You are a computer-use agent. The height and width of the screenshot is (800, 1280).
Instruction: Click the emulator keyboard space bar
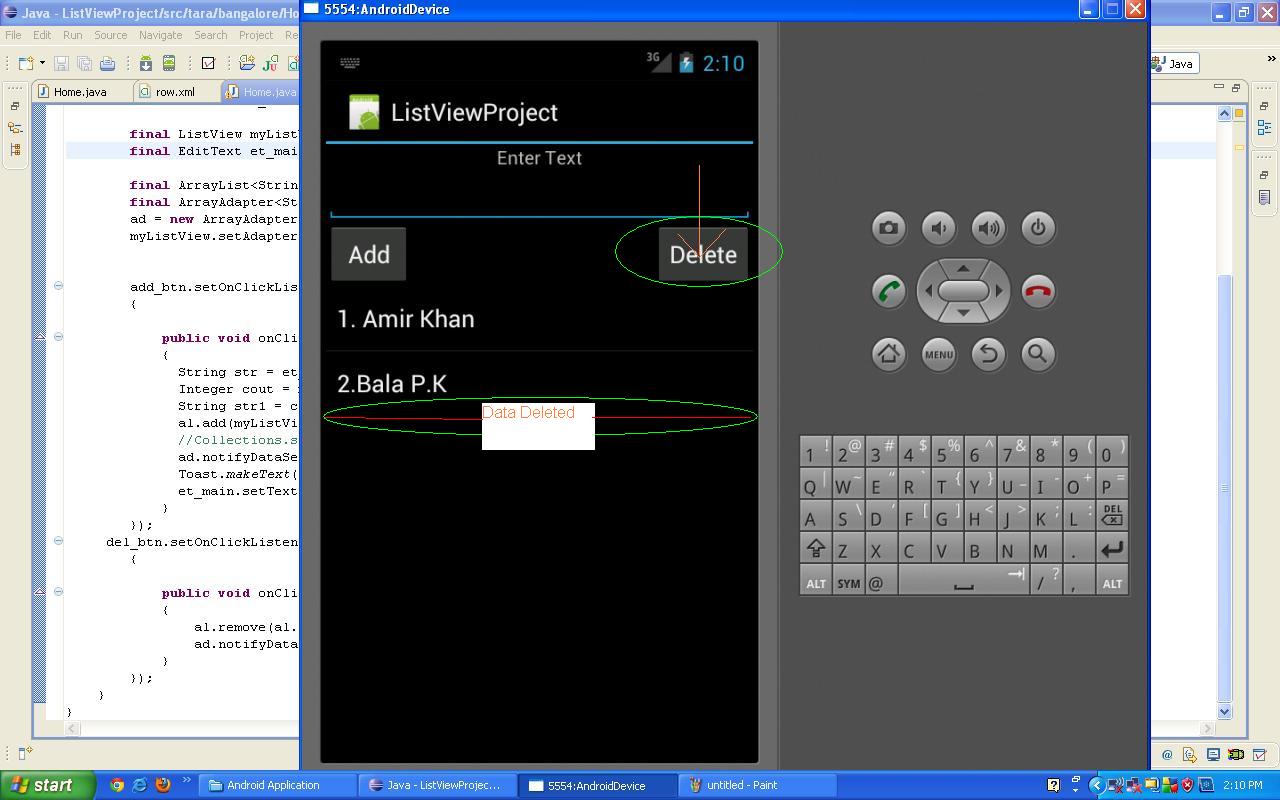(x=963, y=582)
